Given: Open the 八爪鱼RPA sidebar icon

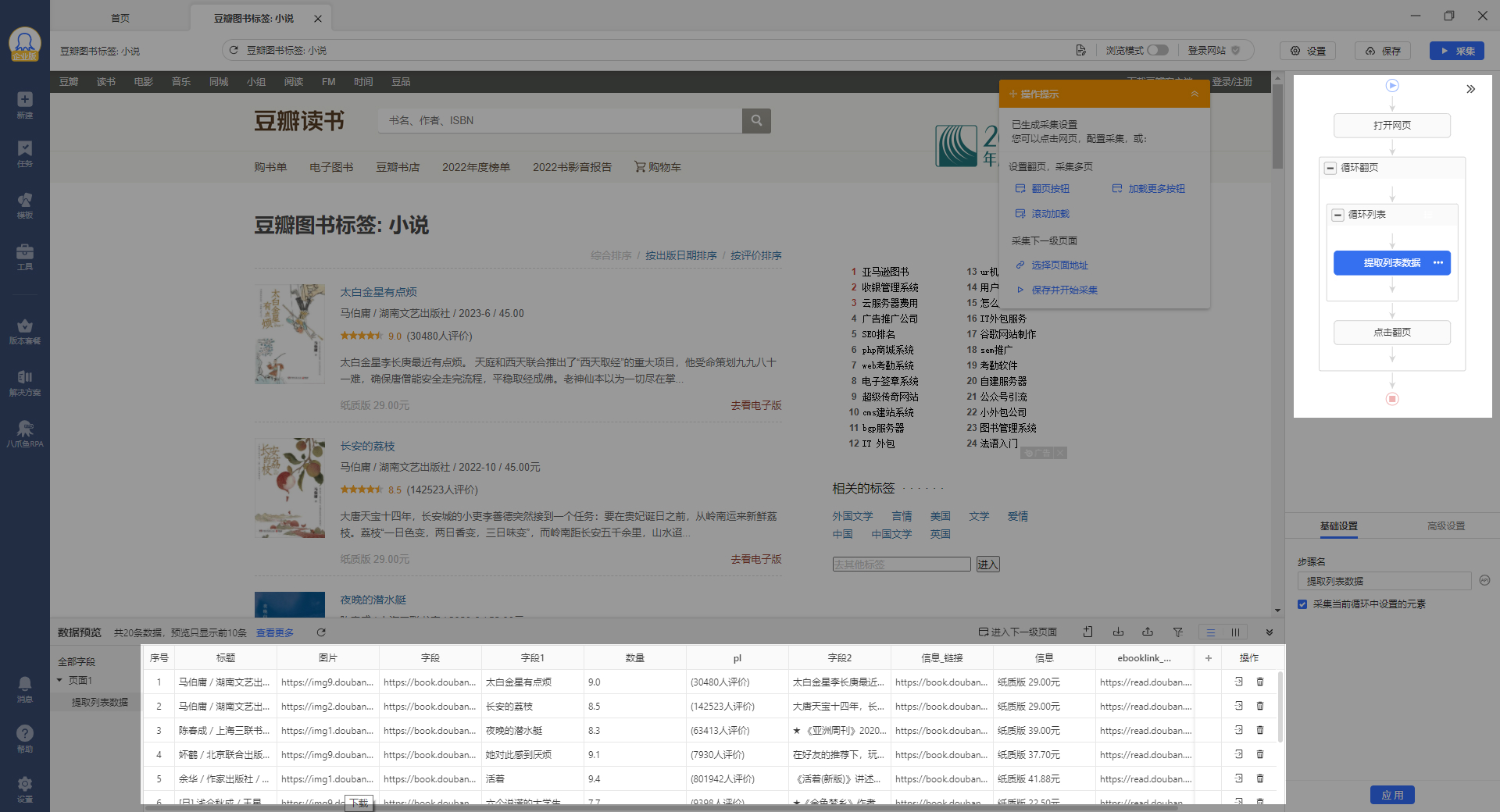Looking at the screenshot, I should click(x=25, y=433).
